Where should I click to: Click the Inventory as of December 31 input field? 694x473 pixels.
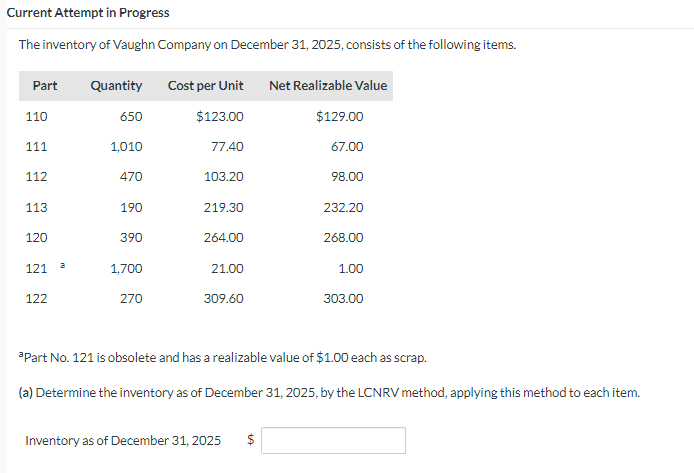(333, 440)
